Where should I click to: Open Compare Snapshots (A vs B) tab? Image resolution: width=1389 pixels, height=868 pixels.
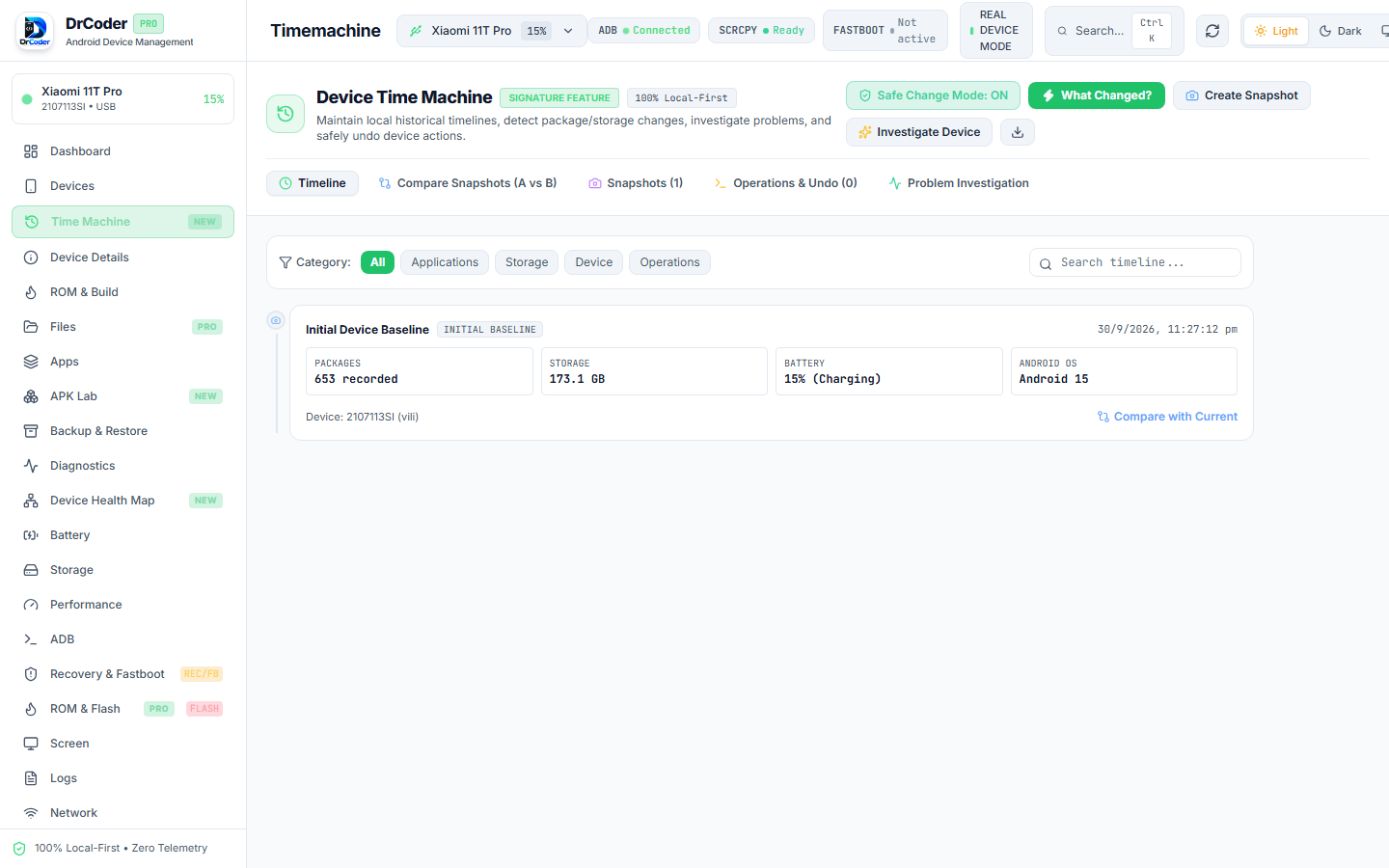(468, 183)
